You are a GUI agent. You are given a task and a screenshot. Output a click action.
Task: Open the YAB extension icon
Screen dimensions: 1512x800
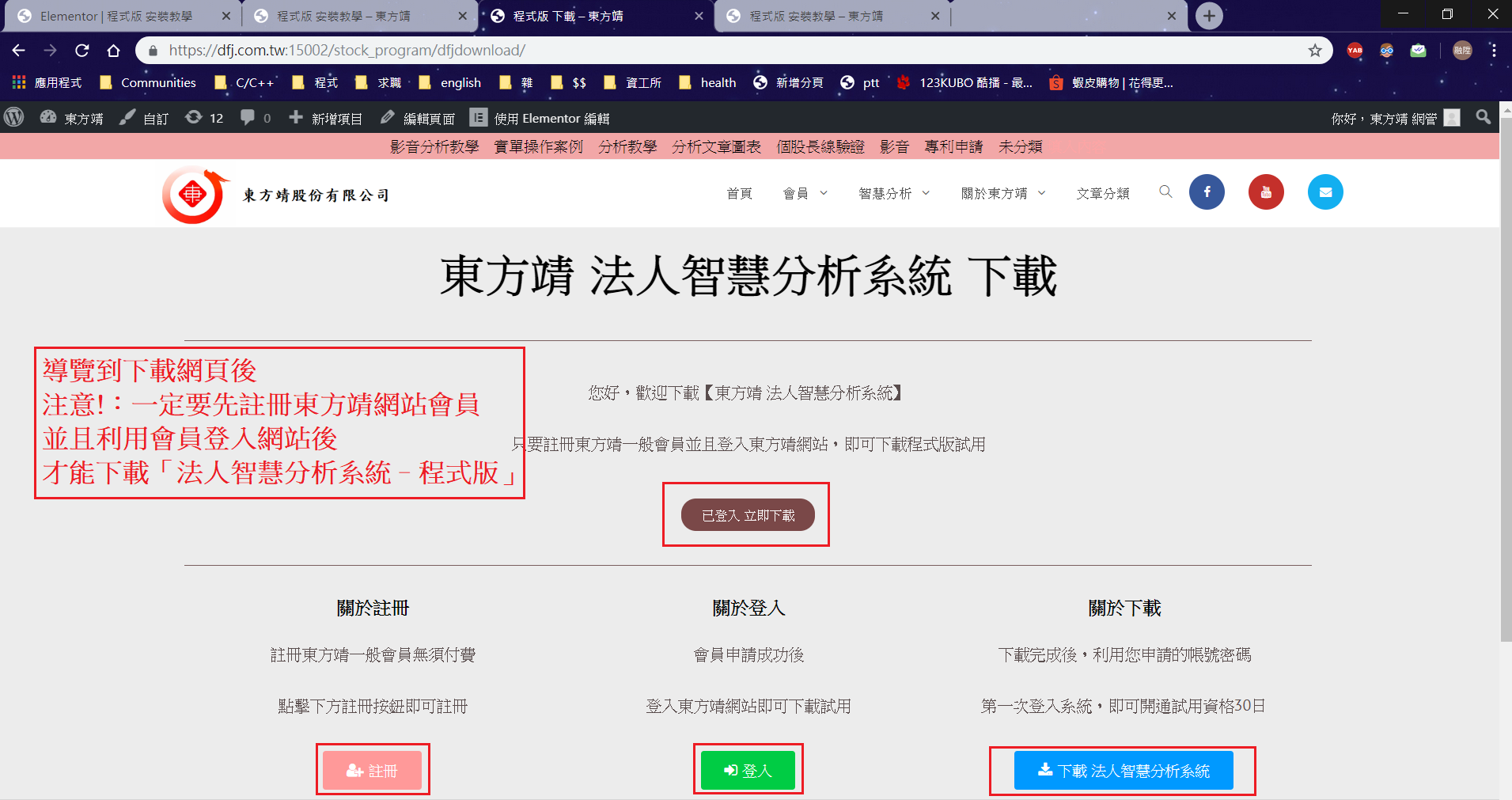point(1355,51)
